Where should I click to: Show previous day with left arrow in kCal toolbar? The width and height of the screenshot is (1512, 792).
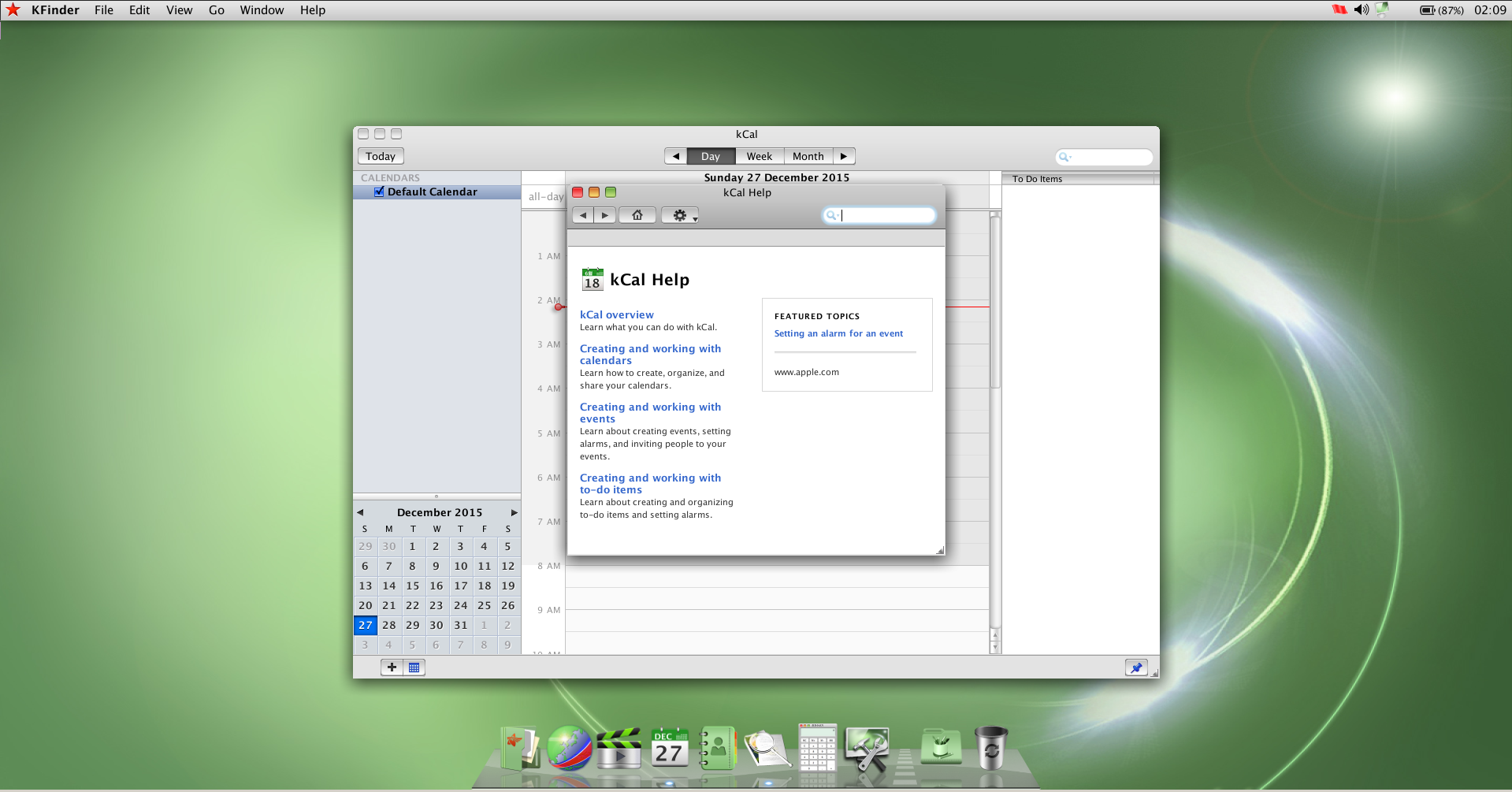(x=676, y=156)
